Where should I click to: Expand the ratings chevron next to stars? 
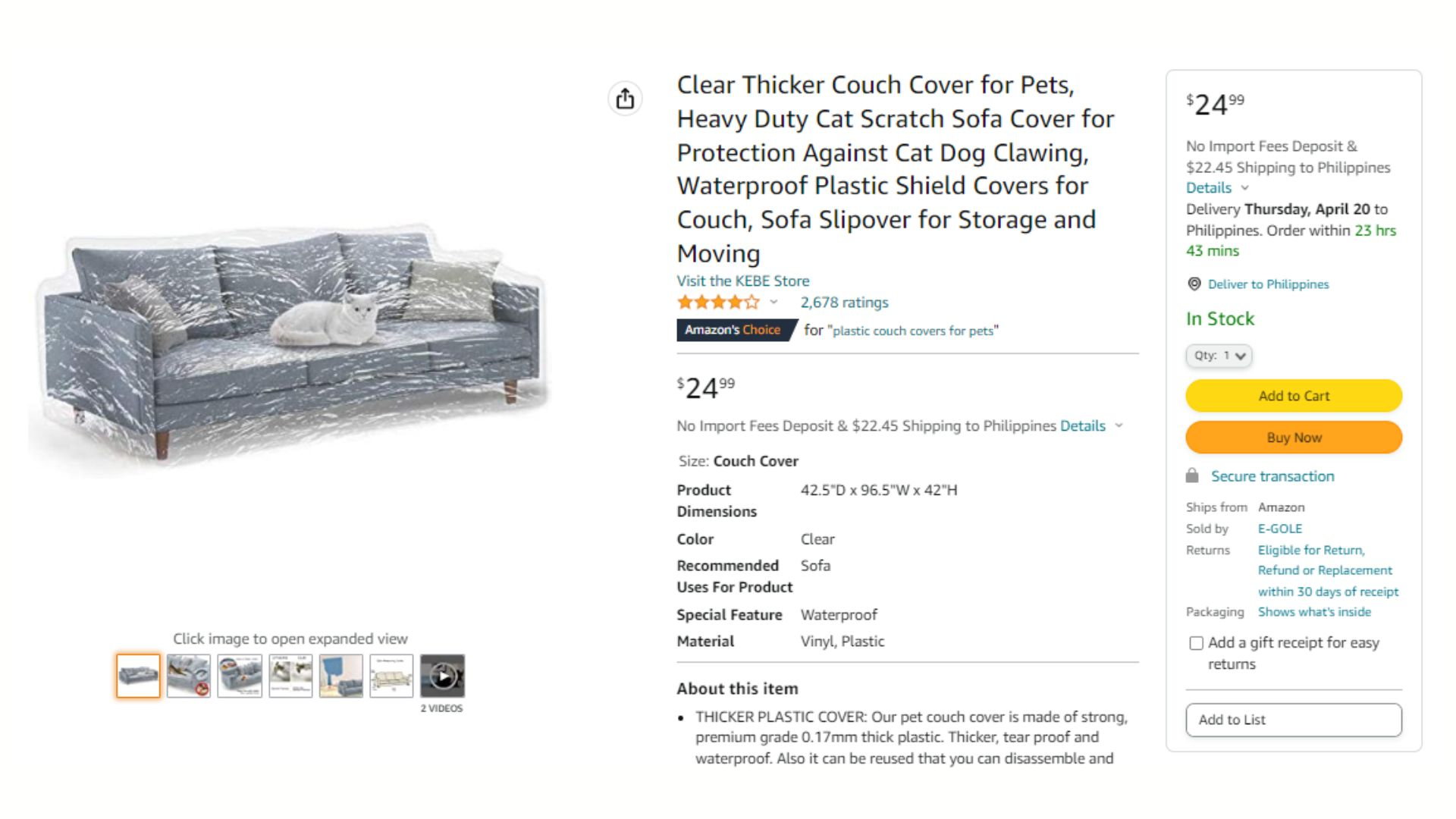point(773,302)
